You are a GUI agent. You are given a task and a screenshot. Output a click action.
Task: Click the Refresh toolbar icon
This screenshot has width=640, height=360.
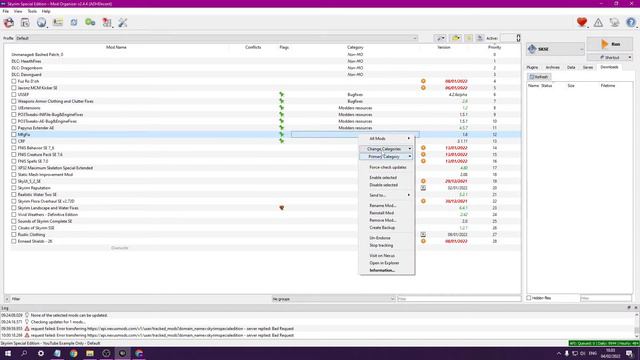coord(74,23)
